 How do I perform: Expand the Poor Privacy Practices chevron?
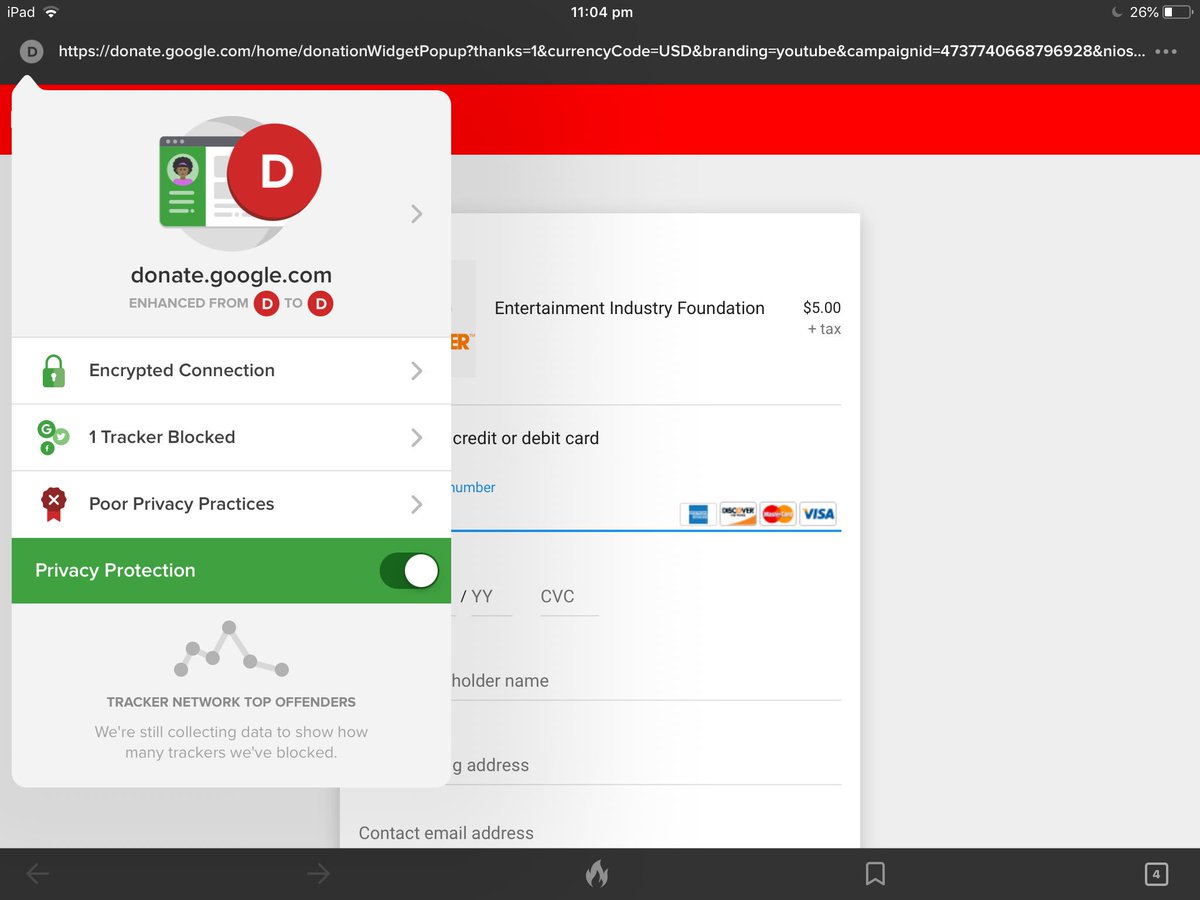[417, 504]
